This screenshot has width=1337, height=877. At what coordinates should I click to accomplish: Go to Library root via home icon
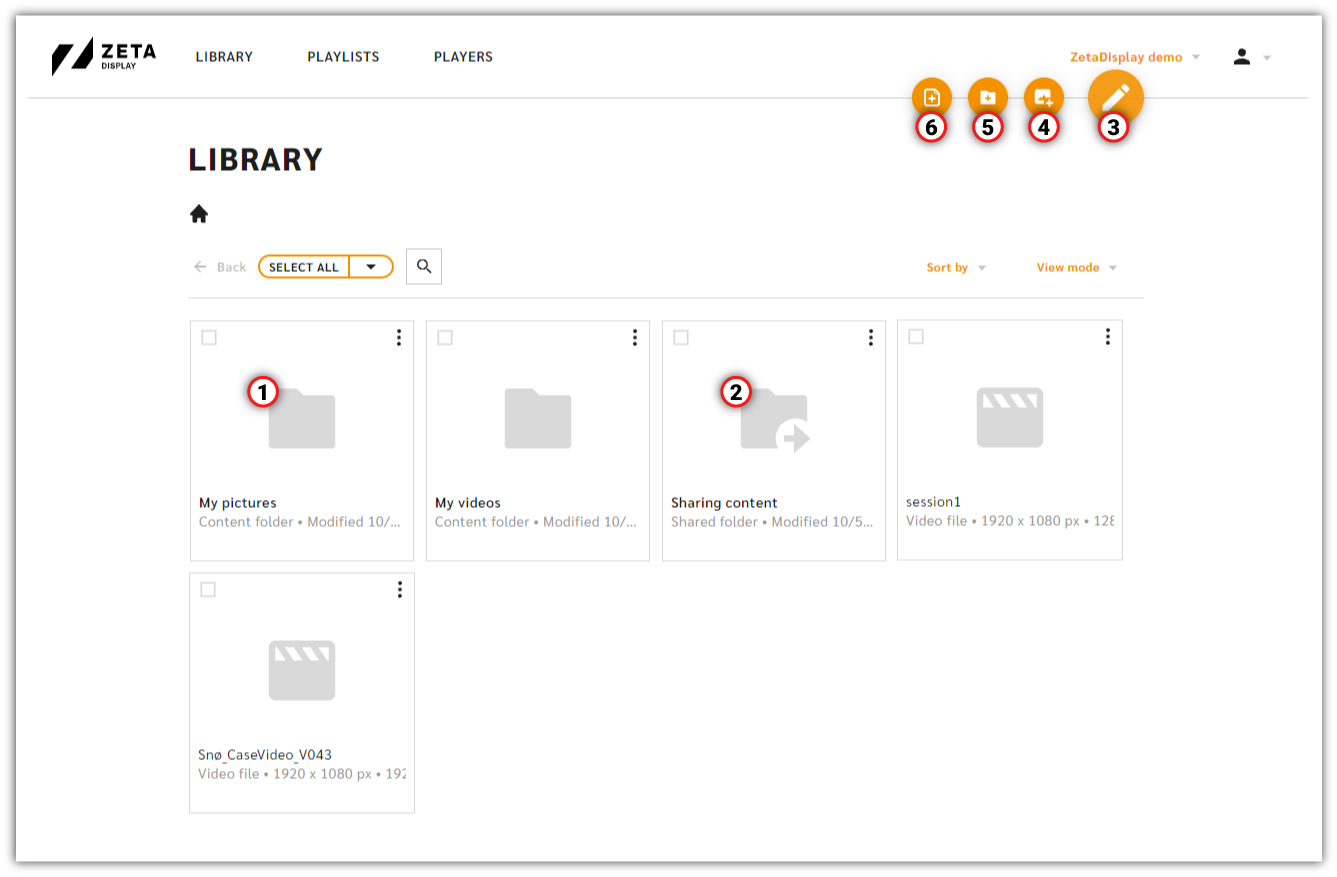click(199, 213)
